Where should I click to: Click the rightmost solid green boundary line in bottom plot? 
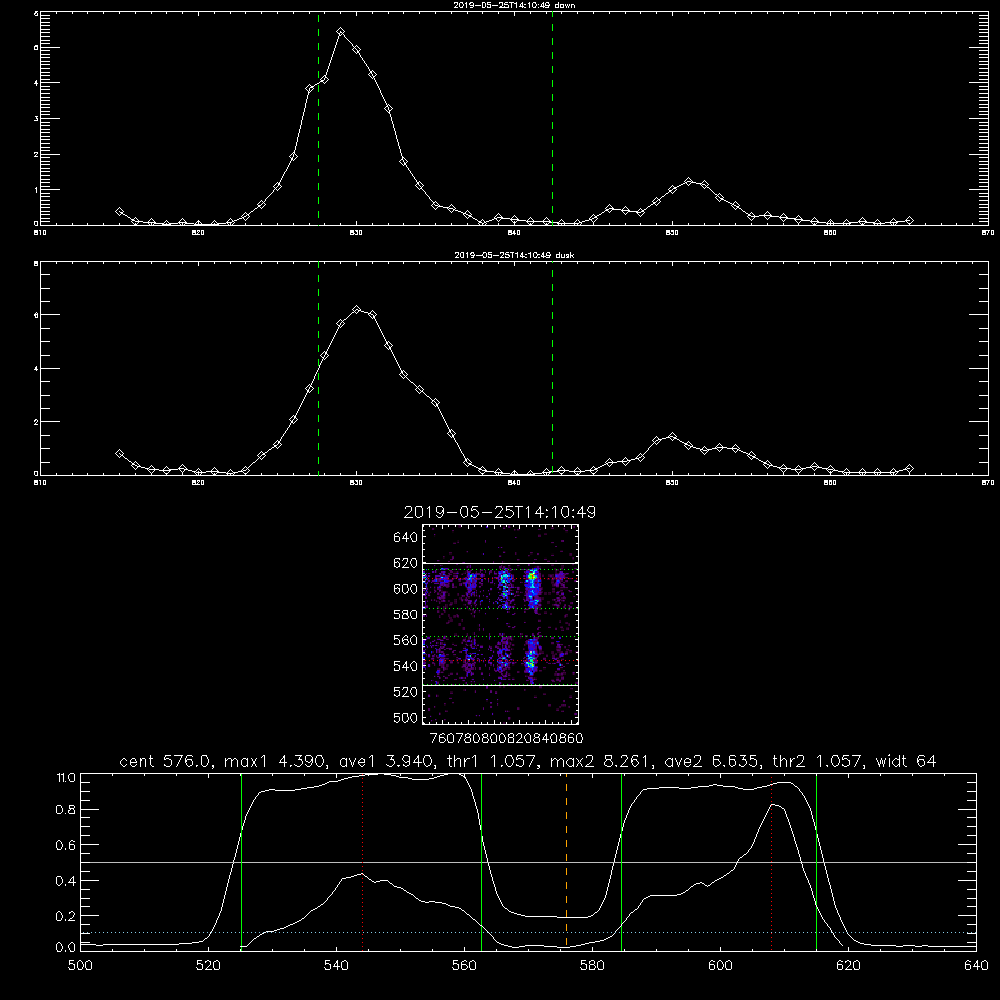(x=816, y=862)
